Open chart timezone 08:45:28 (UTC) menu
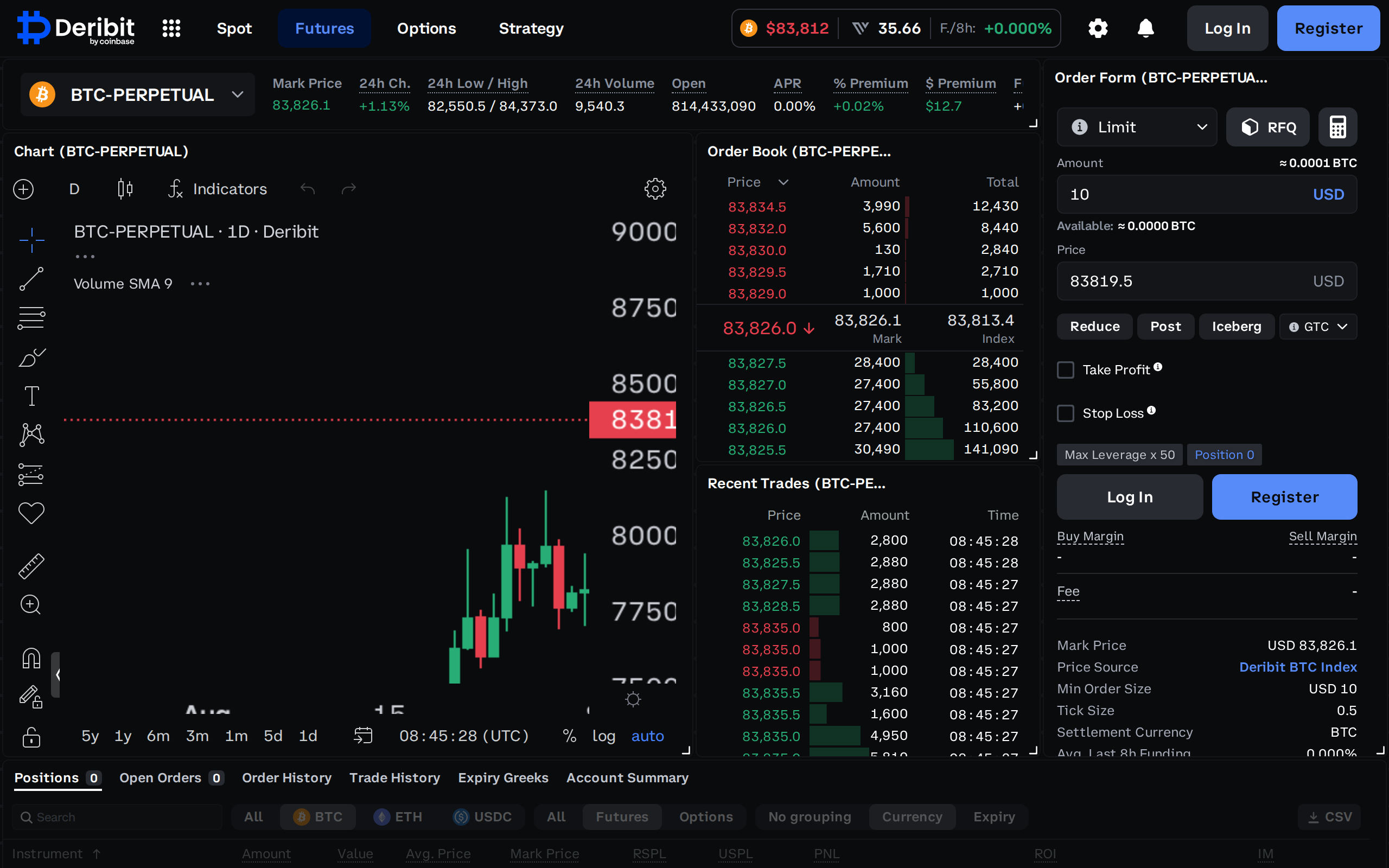This screenshot has height=868, width=1389. point(464,736)
